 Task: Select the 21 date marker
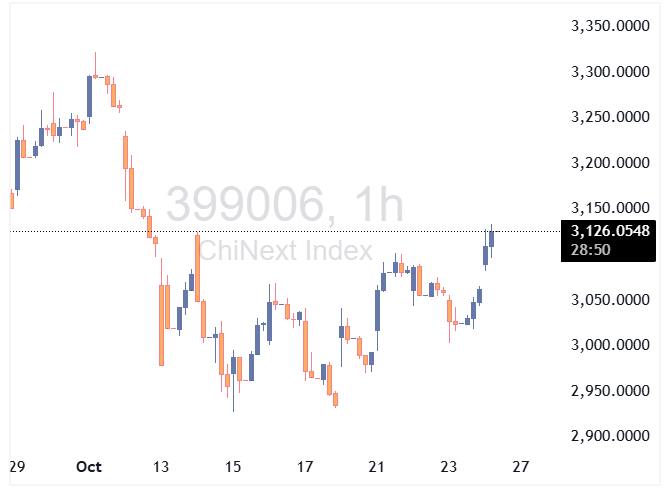click(x=377, y=467)
